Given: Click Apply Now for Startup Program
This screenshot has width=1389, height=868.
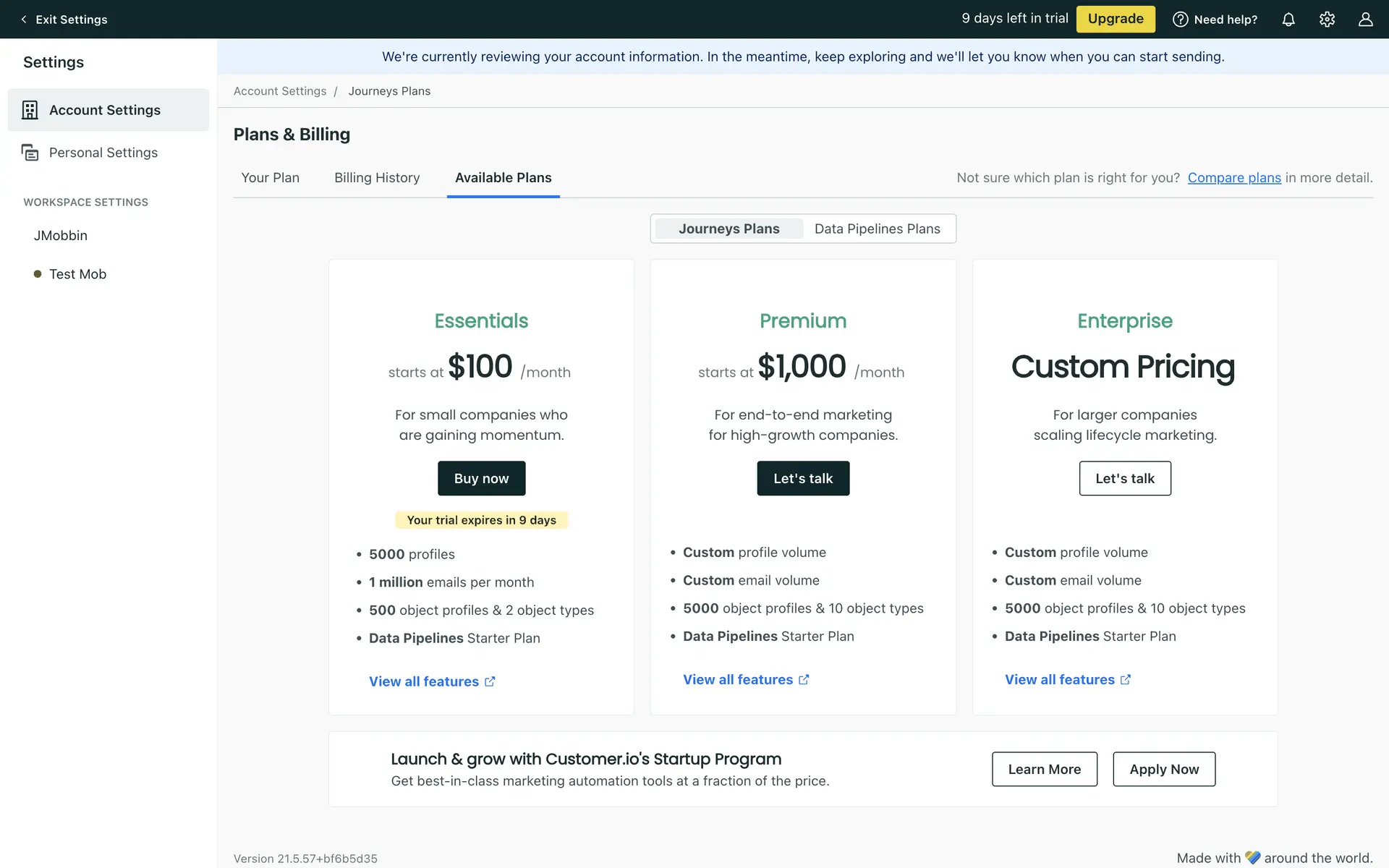Looking at the screenshot, I should pyautogui.click(x=1163, y=769).
